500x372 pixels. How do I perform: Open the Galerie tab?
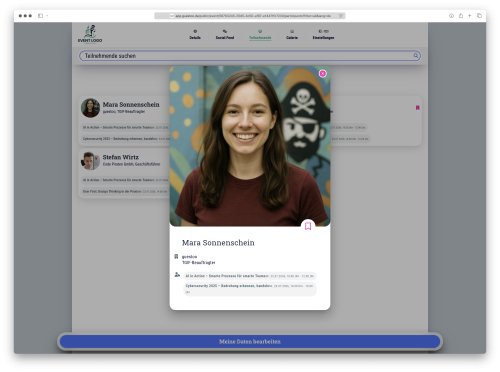292,35
